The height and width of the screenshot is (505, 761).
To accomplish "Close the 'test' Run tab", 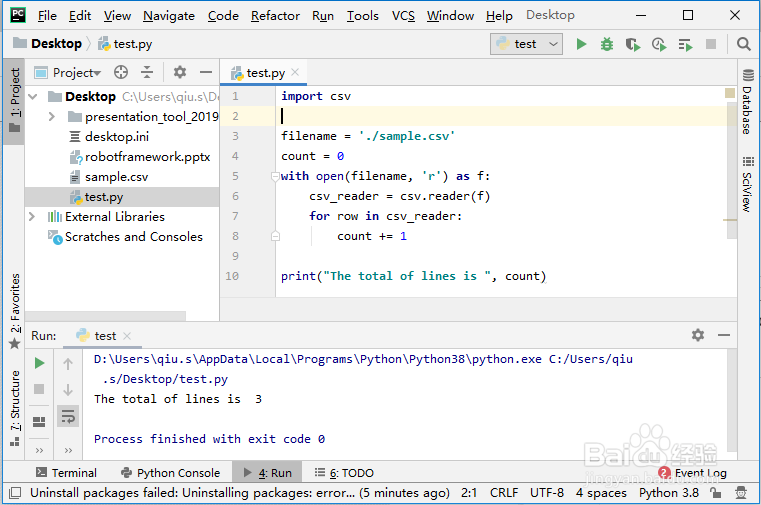I will coord(127,336).
